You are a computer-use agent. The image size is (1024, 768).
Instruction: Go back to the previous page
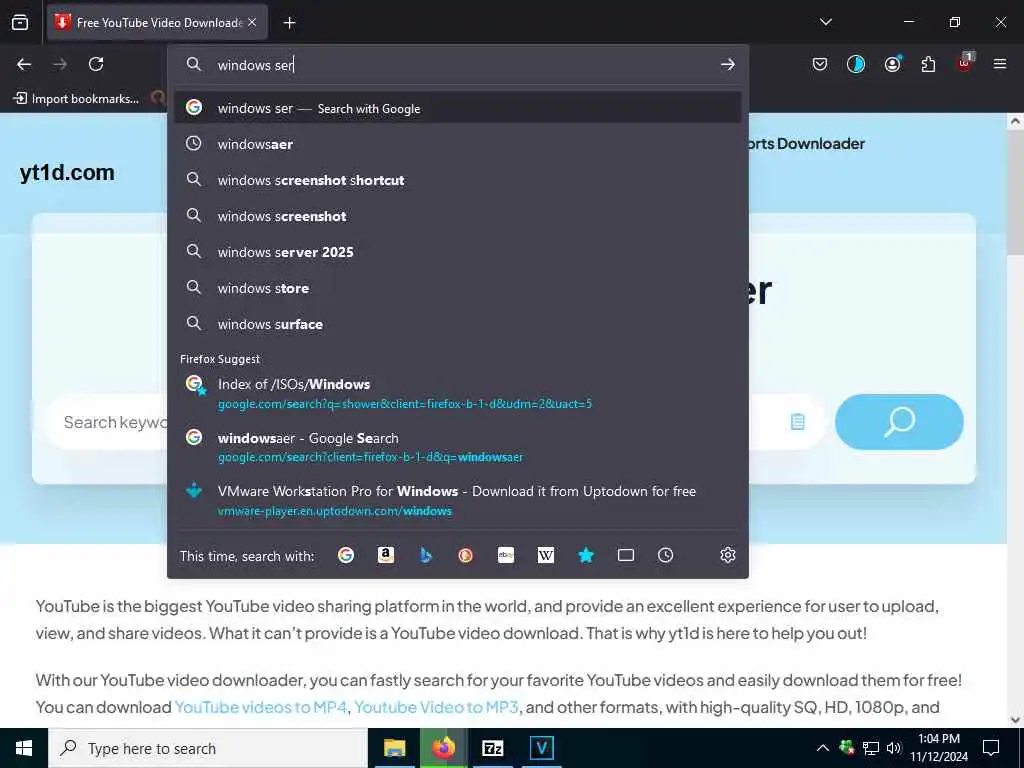pyautogui.click(x=24, y=64)
